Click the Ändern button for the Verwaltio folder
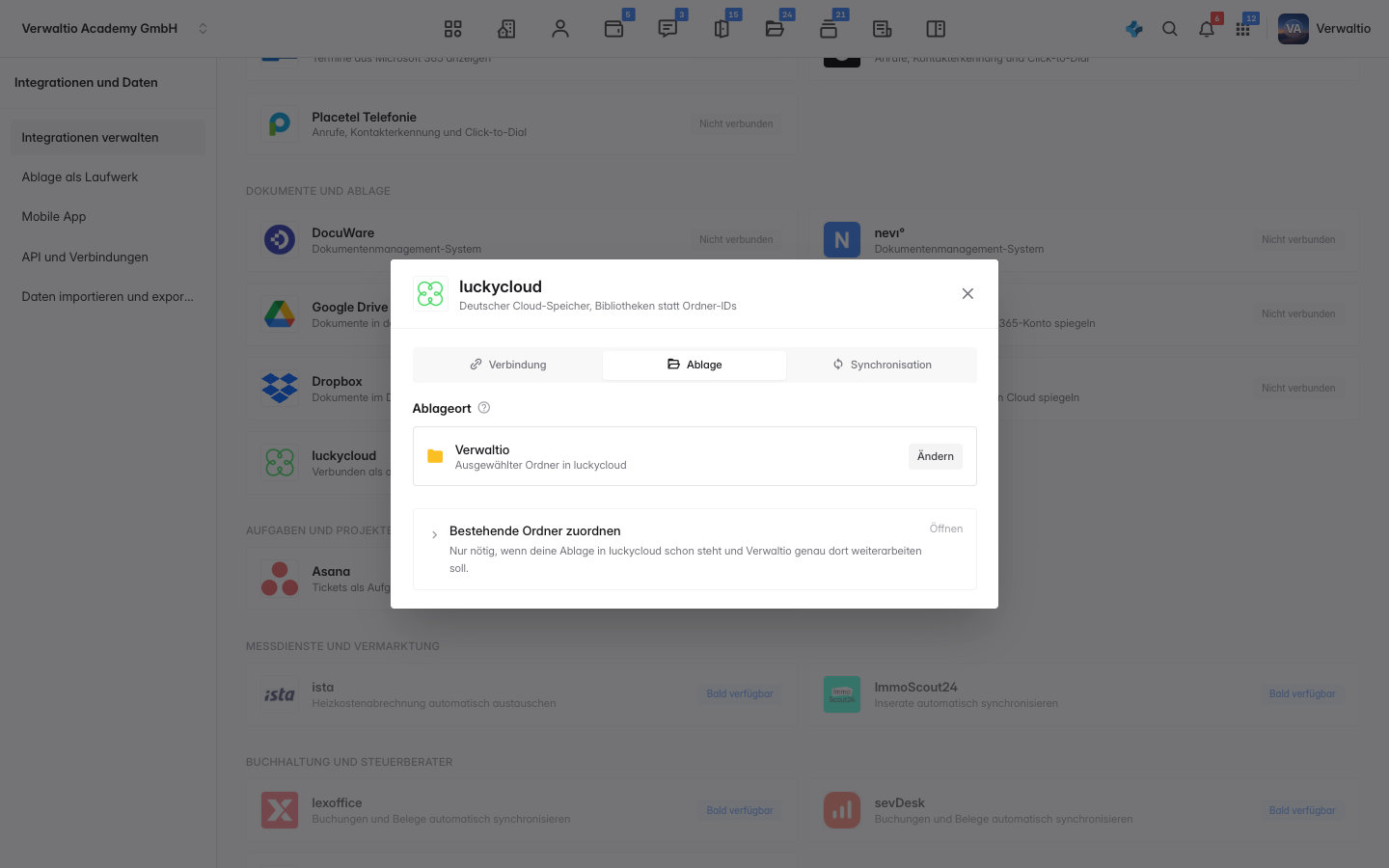The image size is (1389, 868). coord(936,456)
